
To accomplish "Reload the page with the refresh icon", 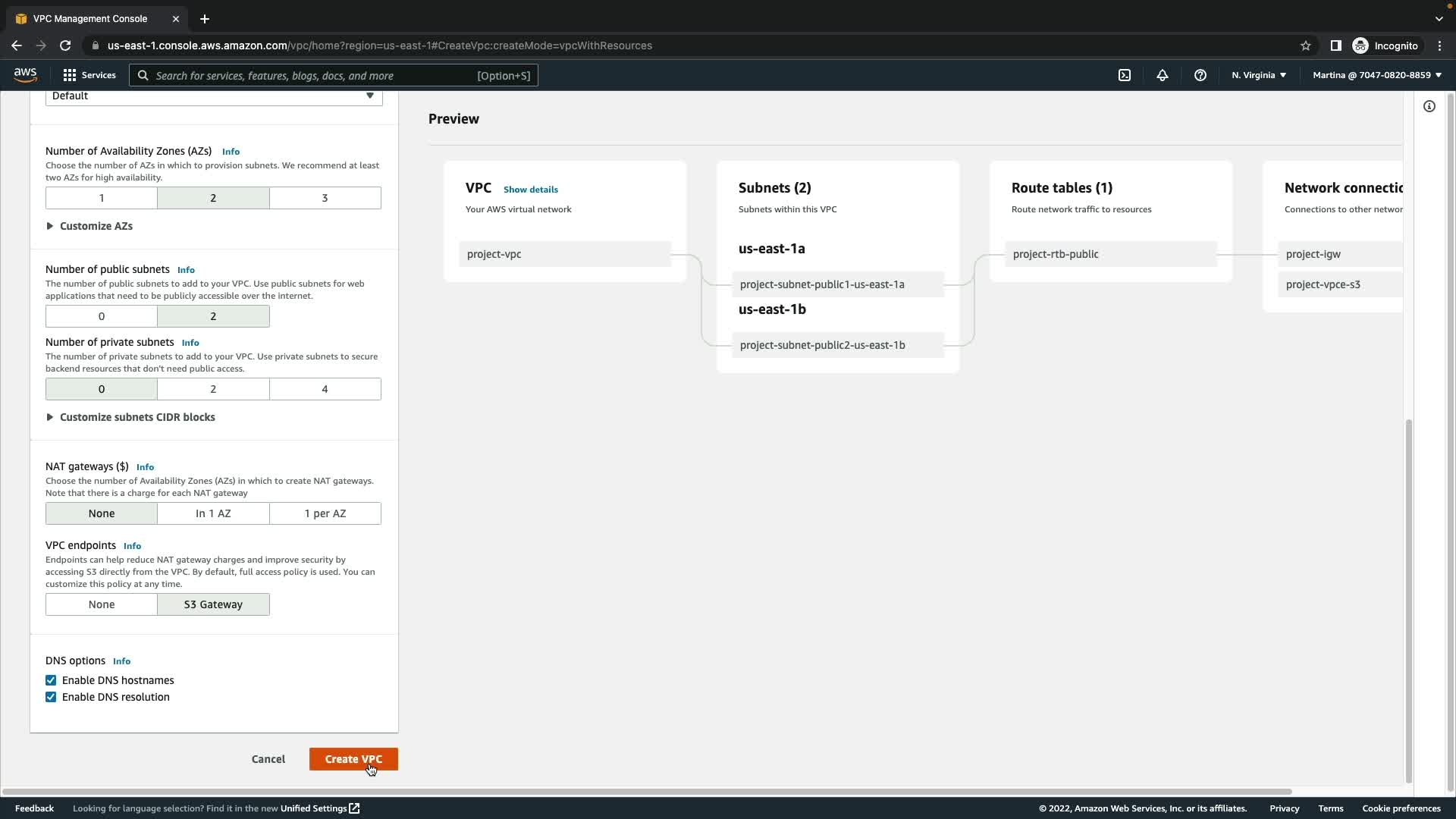I will (65, 45).
